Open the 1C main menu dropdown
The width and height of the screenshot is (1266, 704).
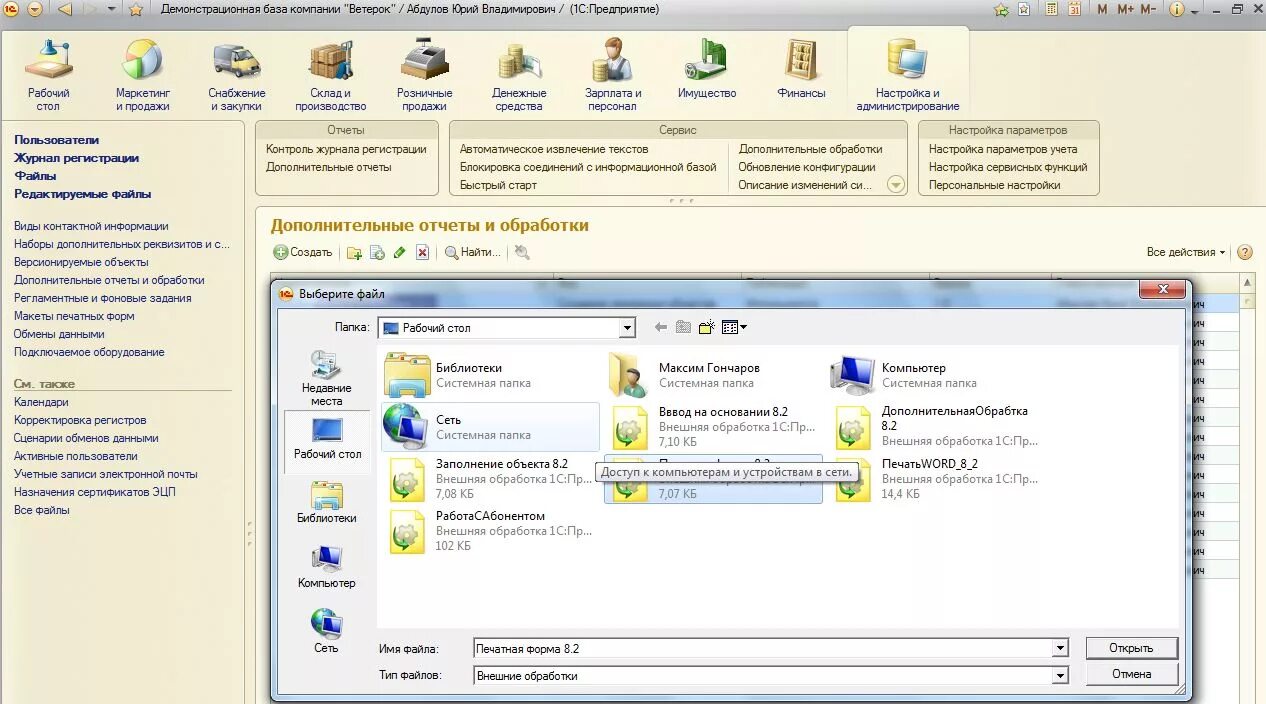[35, 10]
